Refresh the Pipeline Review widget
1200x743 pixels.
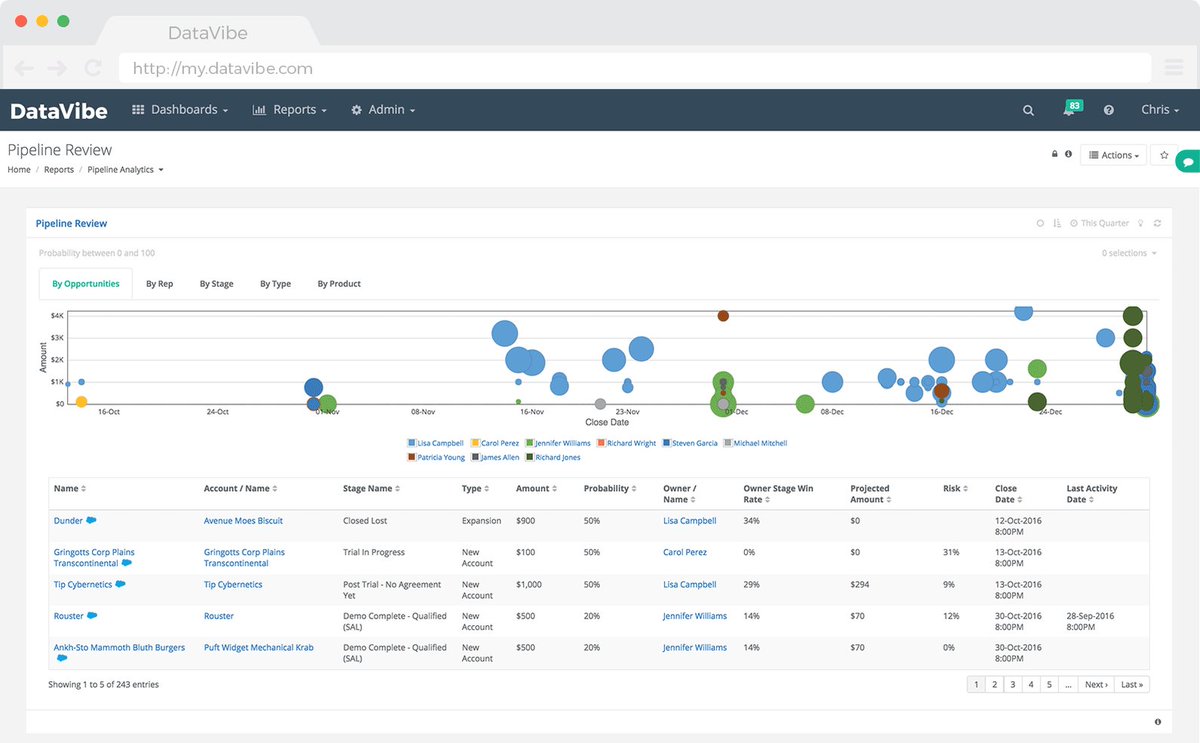pos(1157,224)
